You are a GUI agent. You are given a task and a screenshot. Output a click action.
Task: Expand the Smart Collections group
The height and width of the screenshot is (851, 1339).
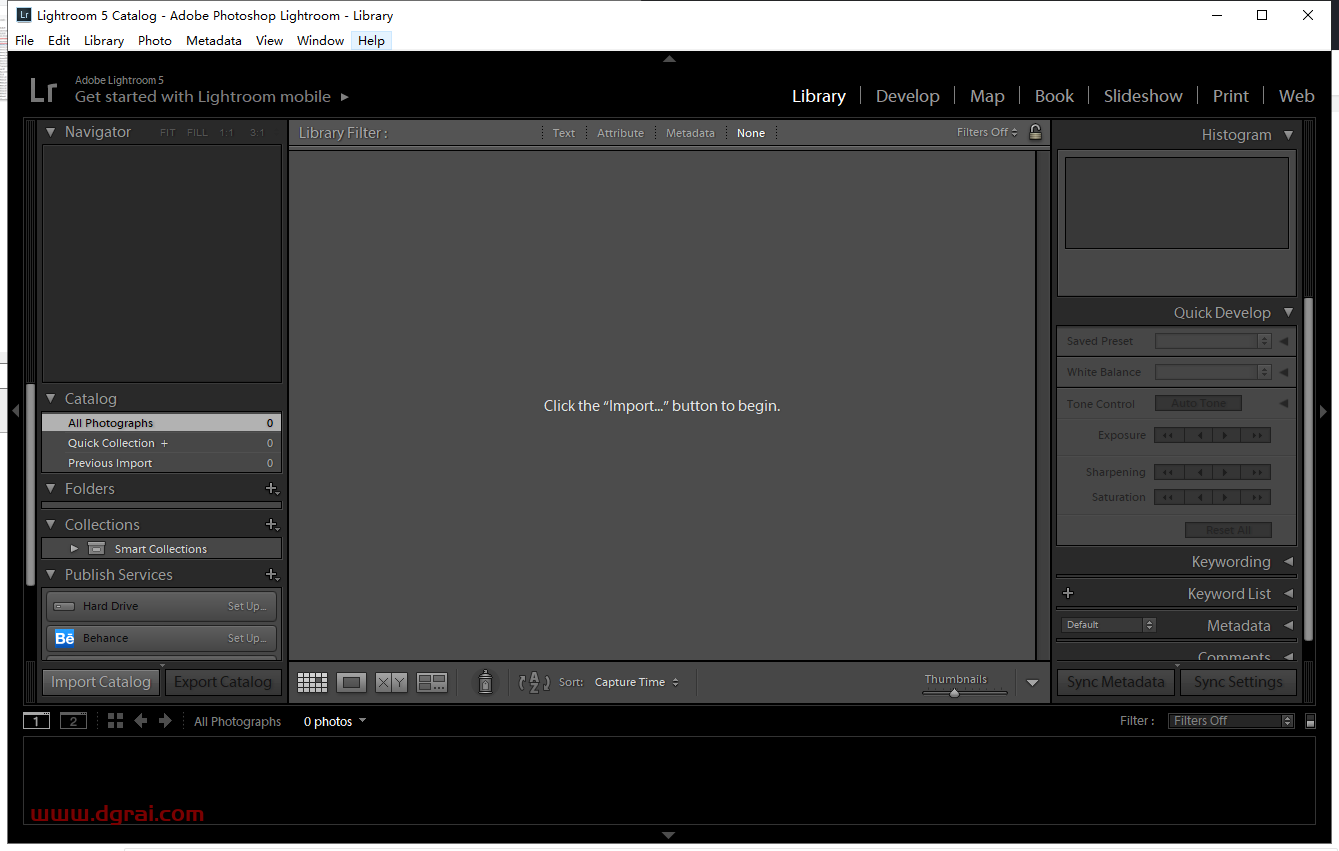pyautogui.click(x=73, y=547)
